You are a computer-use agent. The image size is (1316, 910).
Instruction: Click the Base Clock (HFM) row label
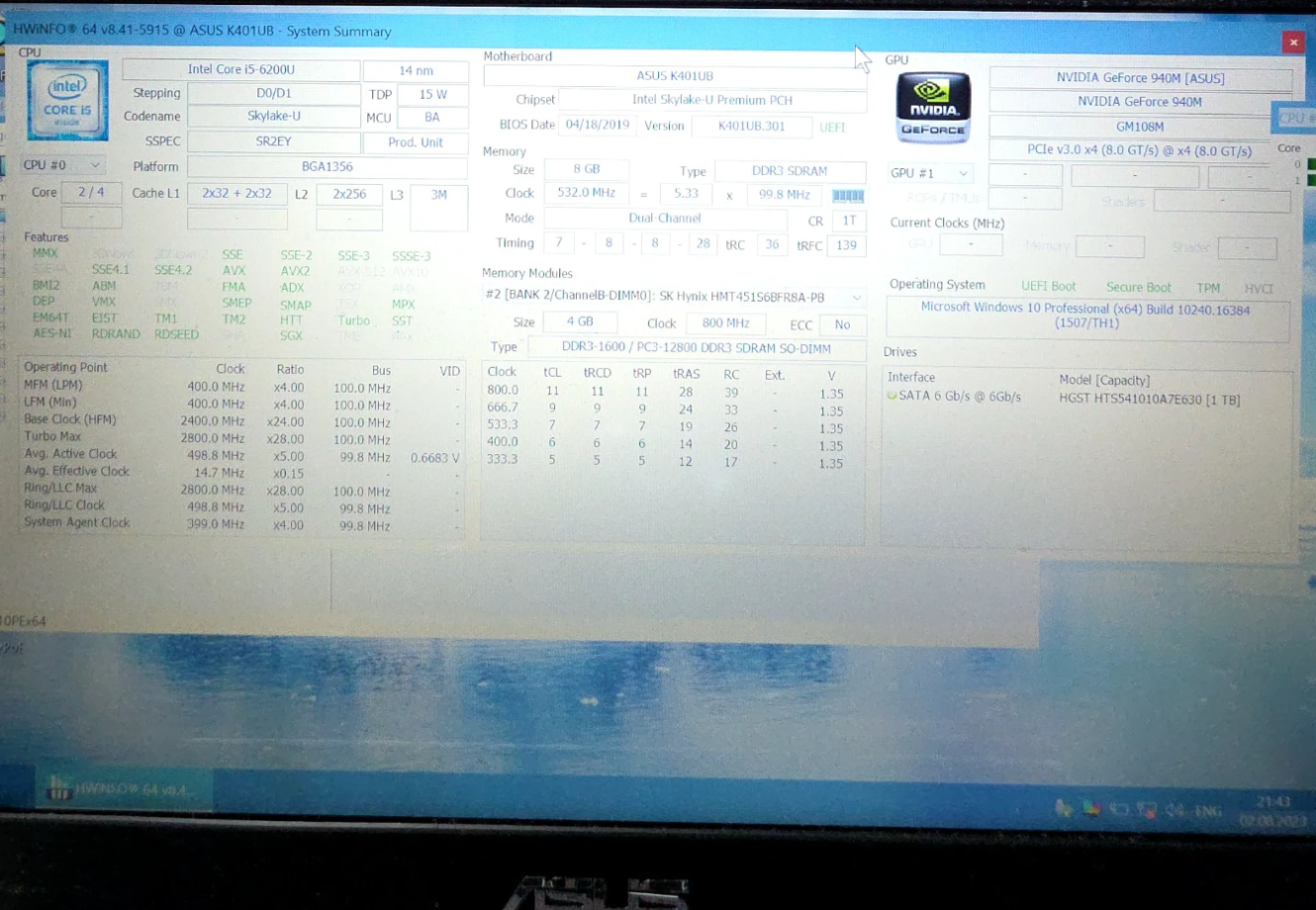[69, 419]
